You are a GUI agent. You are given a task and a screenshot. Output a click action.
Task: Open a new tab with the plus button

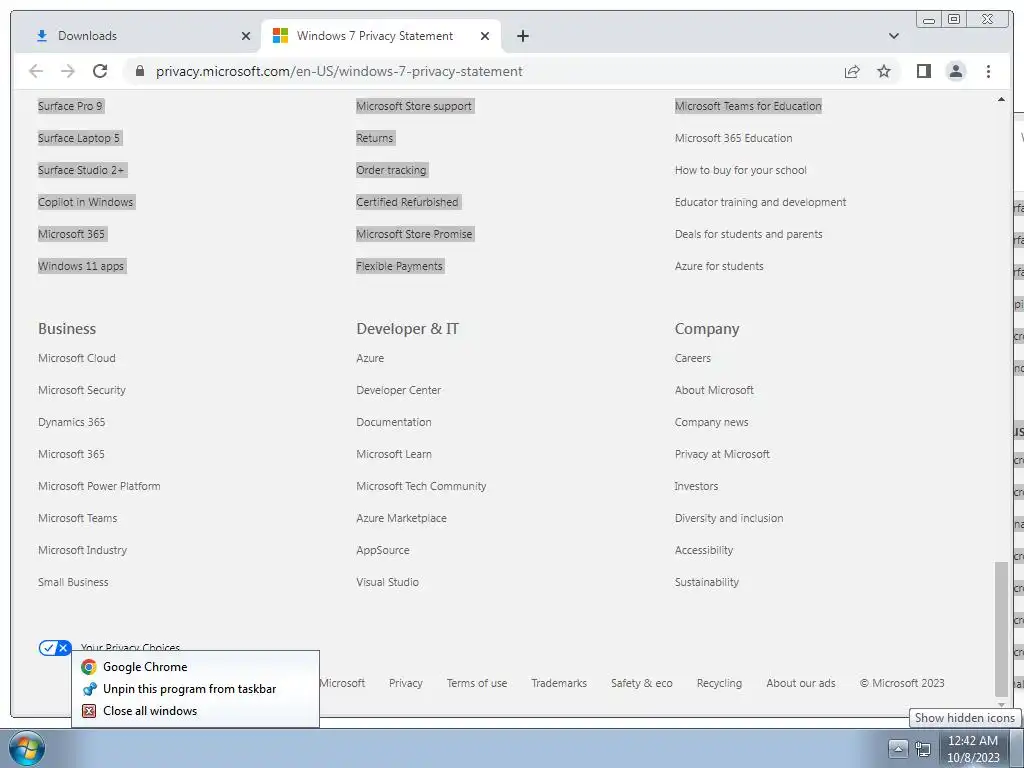coord(522,36)
